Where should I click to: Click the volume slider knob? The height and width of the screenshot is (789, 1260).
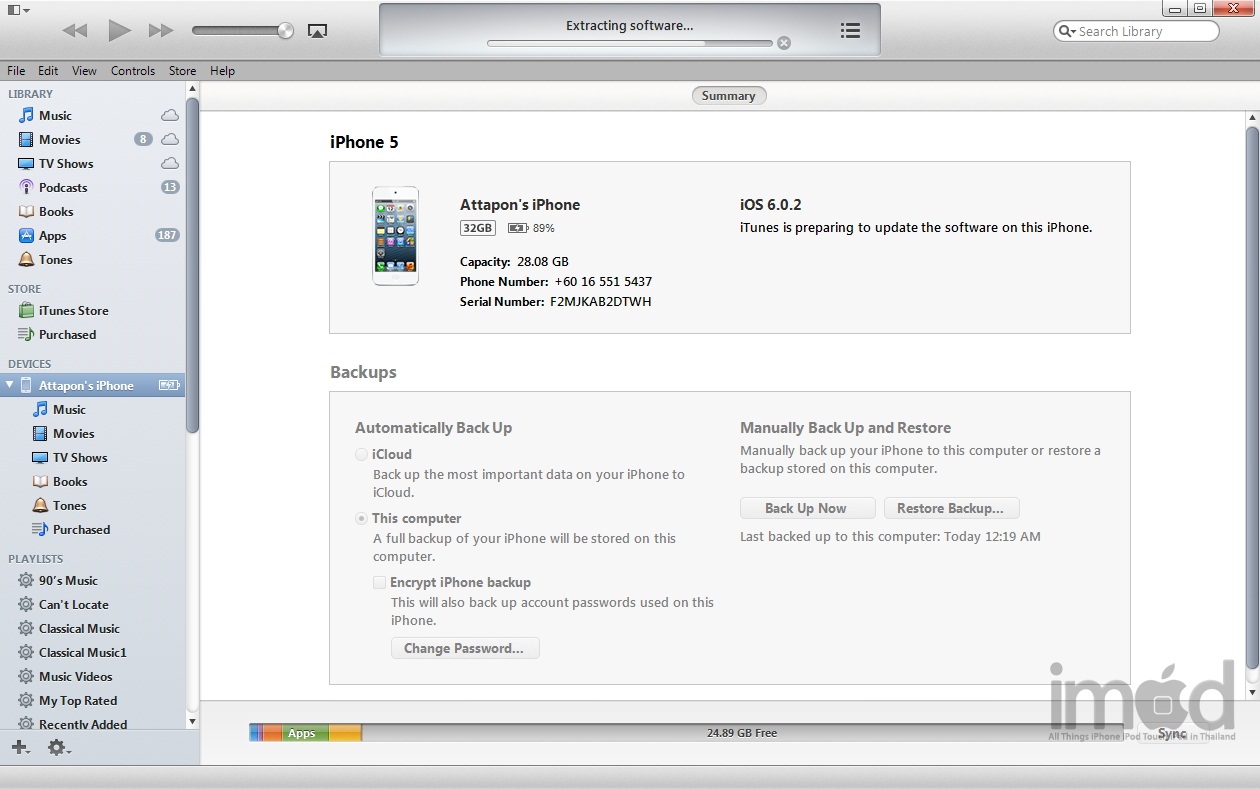click(x=286, y=31)
